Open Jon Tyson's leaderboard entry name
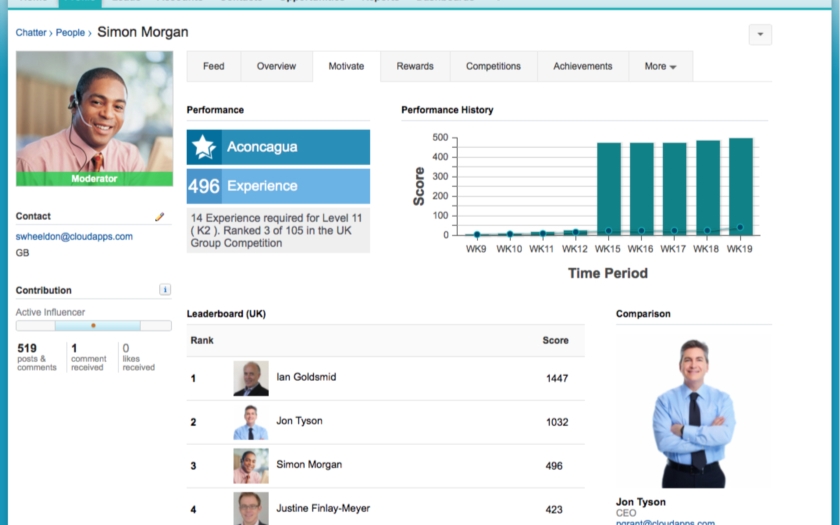This screenshot has width=840, height=525. 299,421
